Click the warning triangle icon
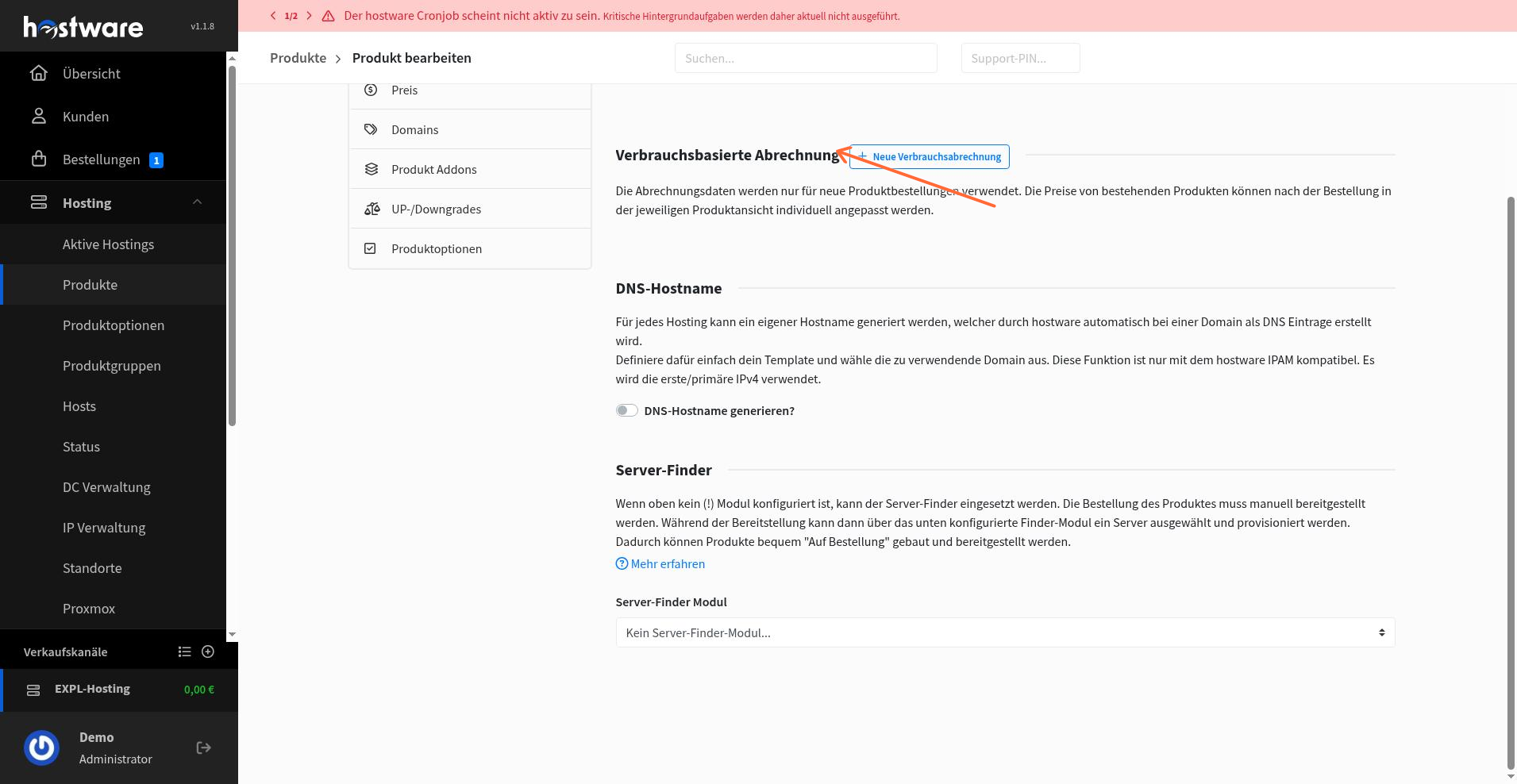This screenshot has width=1517, height=784. coord(328,16)
